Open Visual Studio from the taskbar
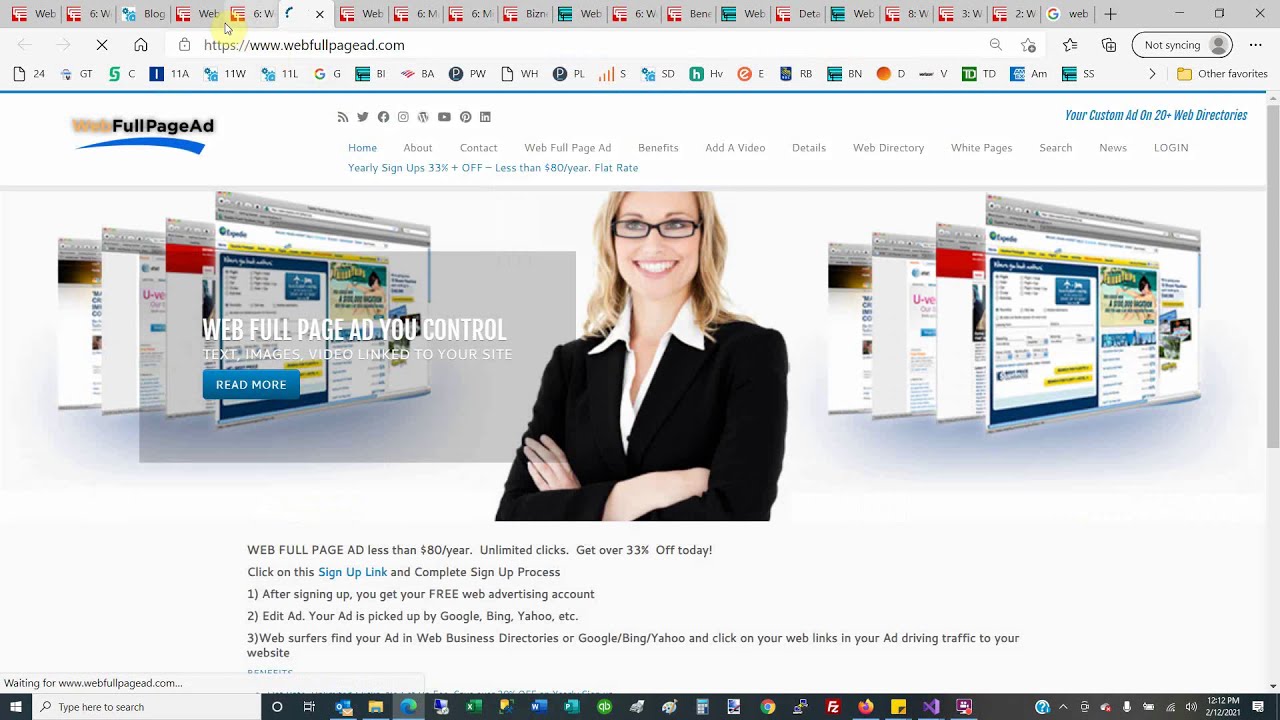This screenshot has width=1280, height=720. 931,707
